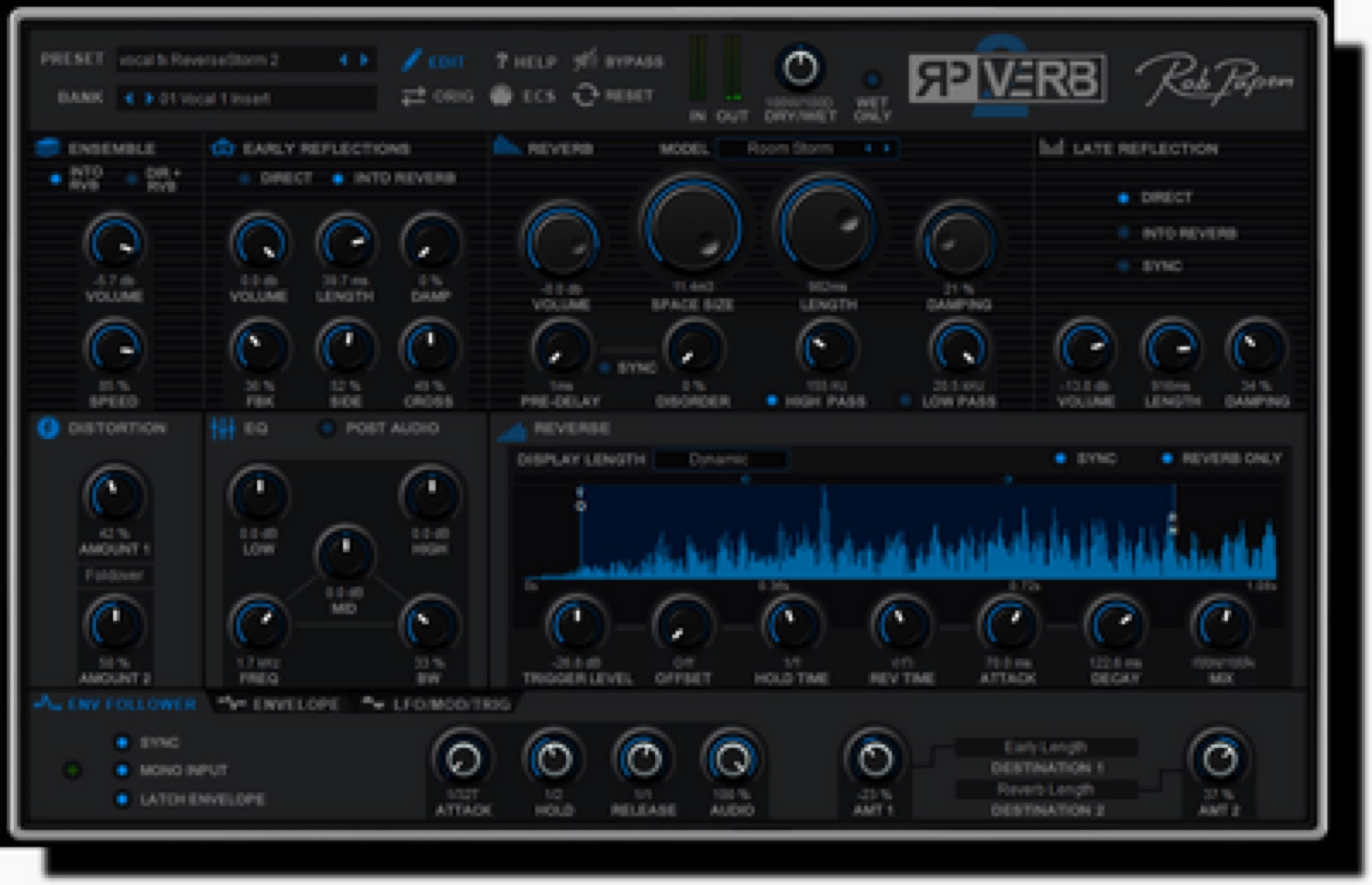Image resolution: width=1372 pixels, height=885 pixels.
Task: Toggle the Bypass icon
Action: tap(585, 60)
